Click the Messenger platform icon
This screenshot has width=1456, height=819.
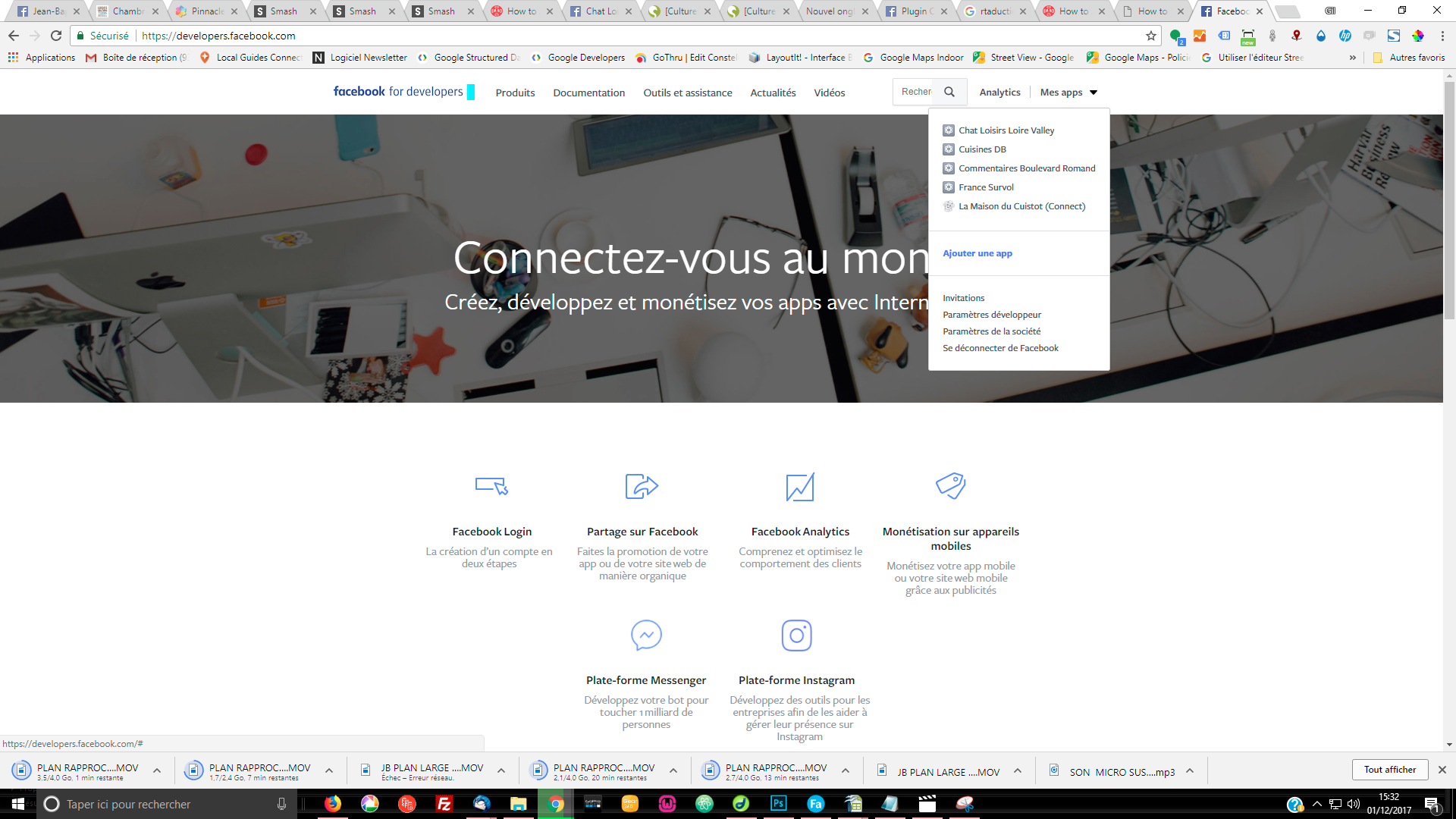[646, 635]
